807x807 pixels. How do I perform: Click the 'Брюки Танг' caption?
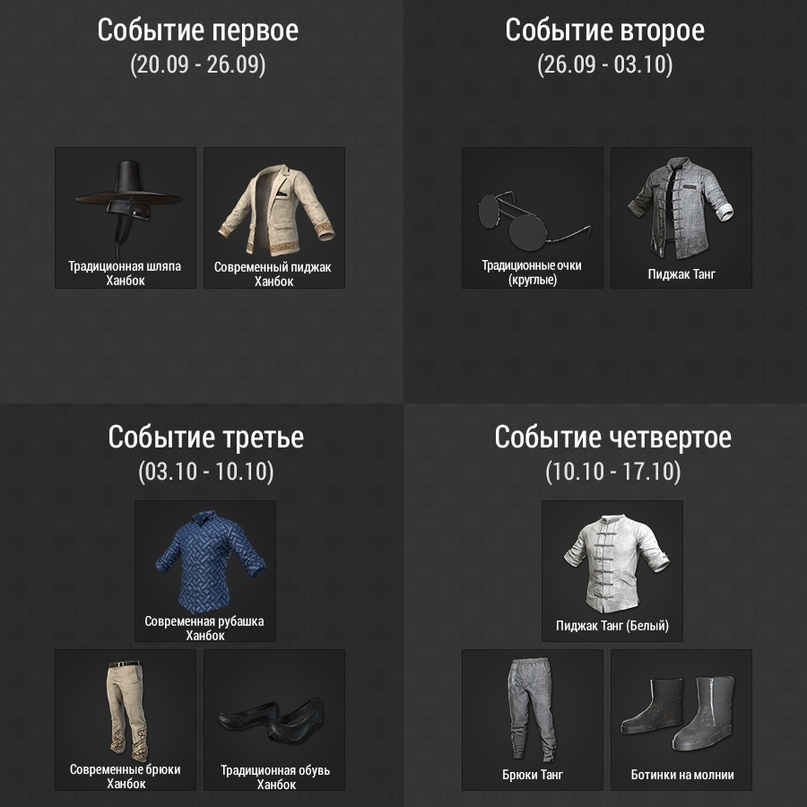point(533,775)
